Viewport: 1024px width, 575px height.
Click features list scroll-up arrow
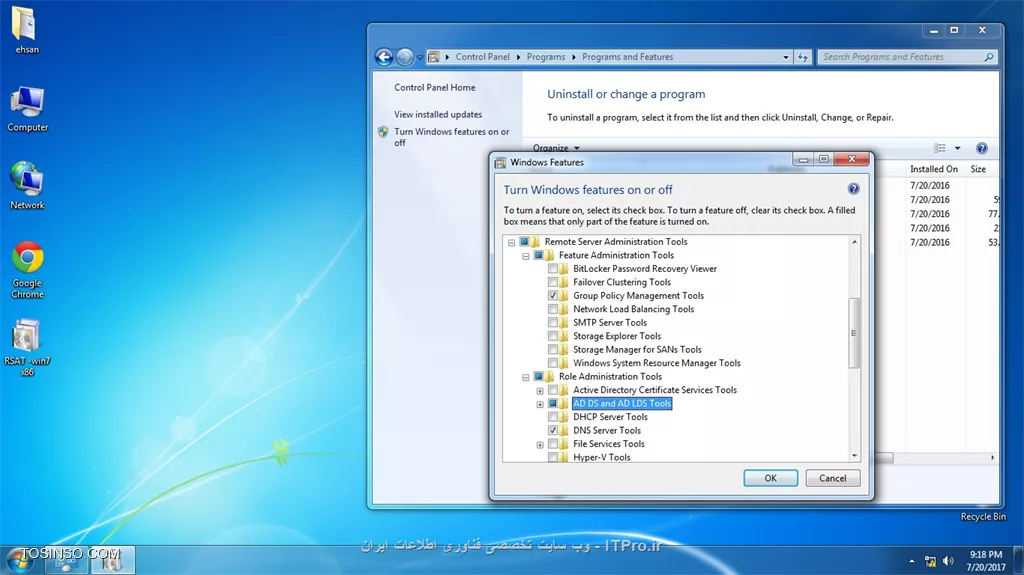coord(854,242)
